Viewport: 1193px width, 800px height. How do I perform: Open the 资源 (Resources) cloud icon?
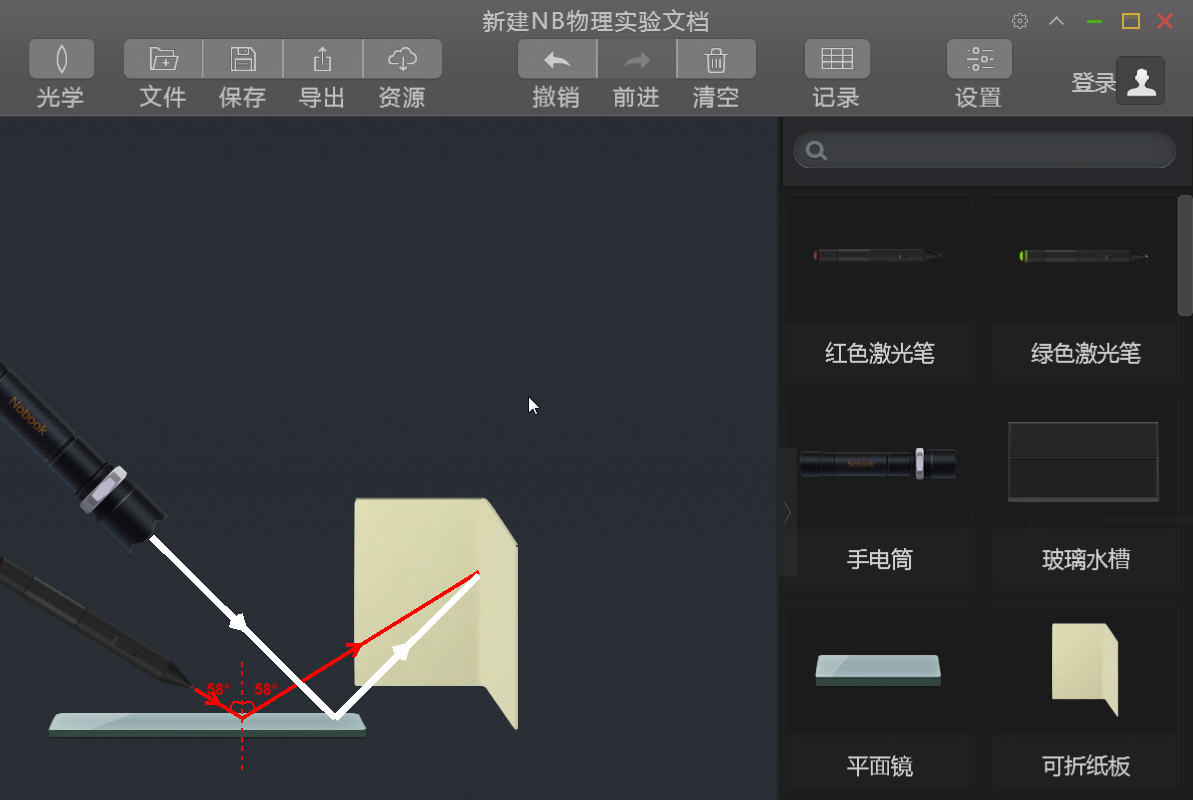click(402, 59)
